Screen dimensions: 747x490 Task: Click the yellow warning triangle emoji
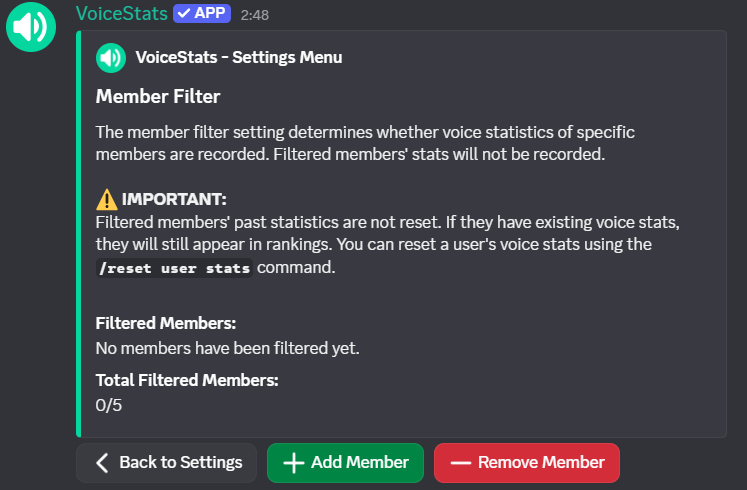tap(107, 198)
